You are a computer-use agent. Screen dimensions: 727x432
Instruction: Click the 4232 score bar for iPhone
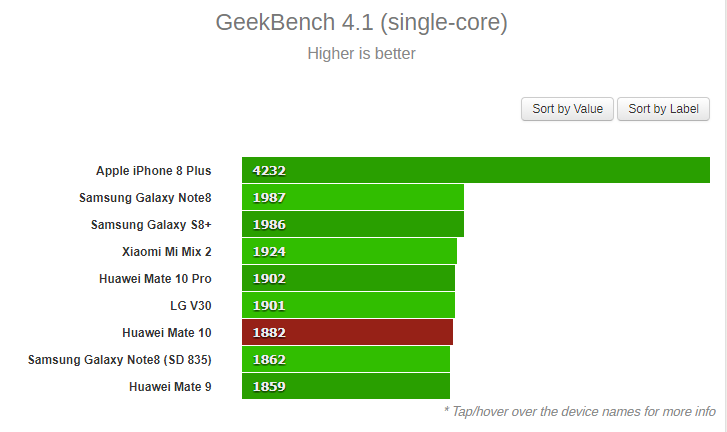tap(476, 170)
